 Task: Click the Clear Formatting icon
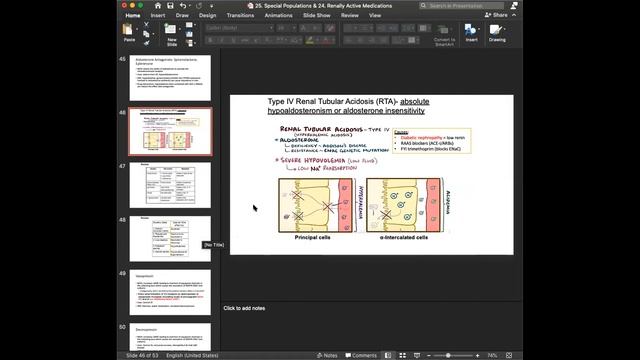[x=330, y=28]
